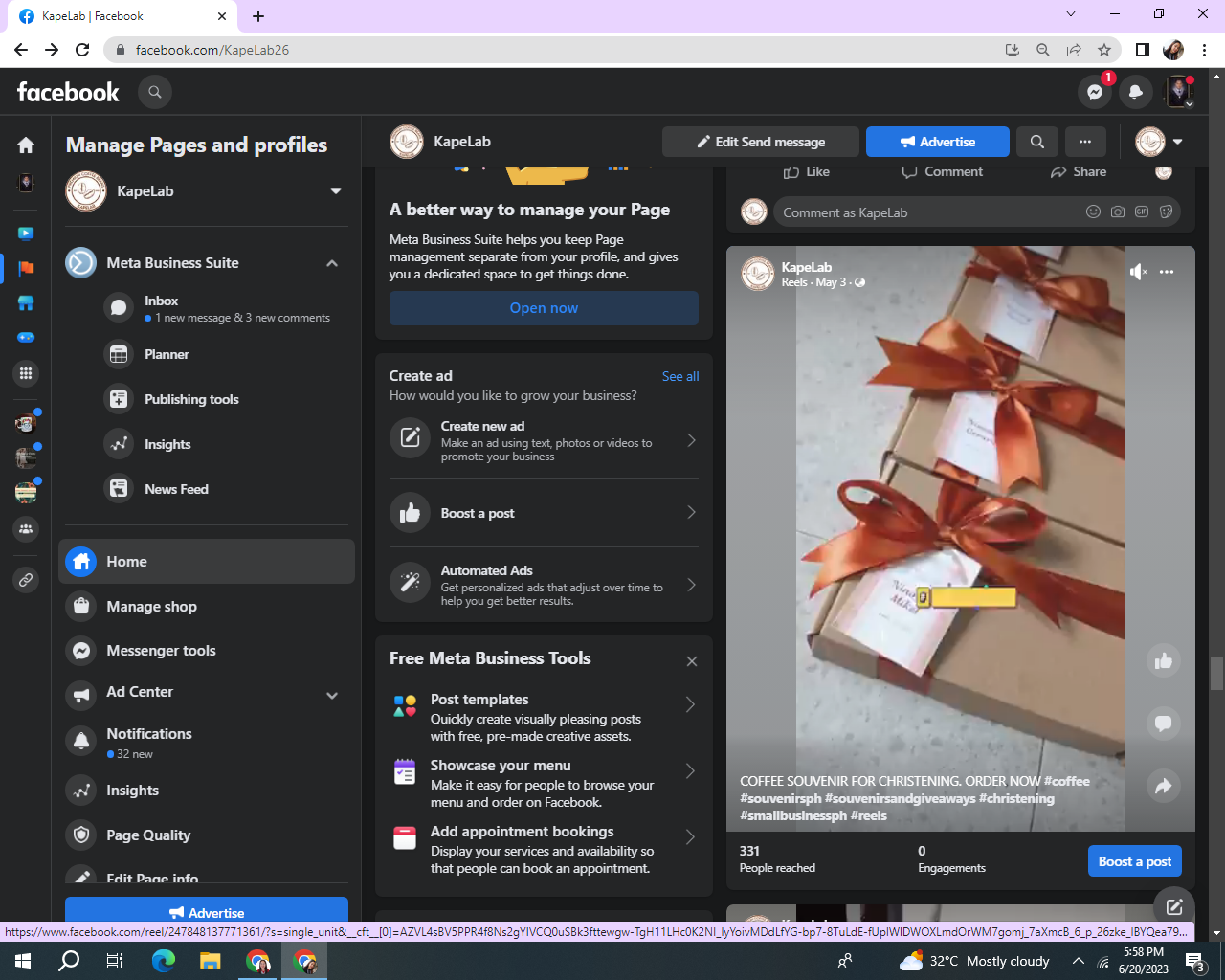Viewport: 1225px width, 980px height.
Task: Collapse the Meta Business Suite section
Action: pos(332,263)
